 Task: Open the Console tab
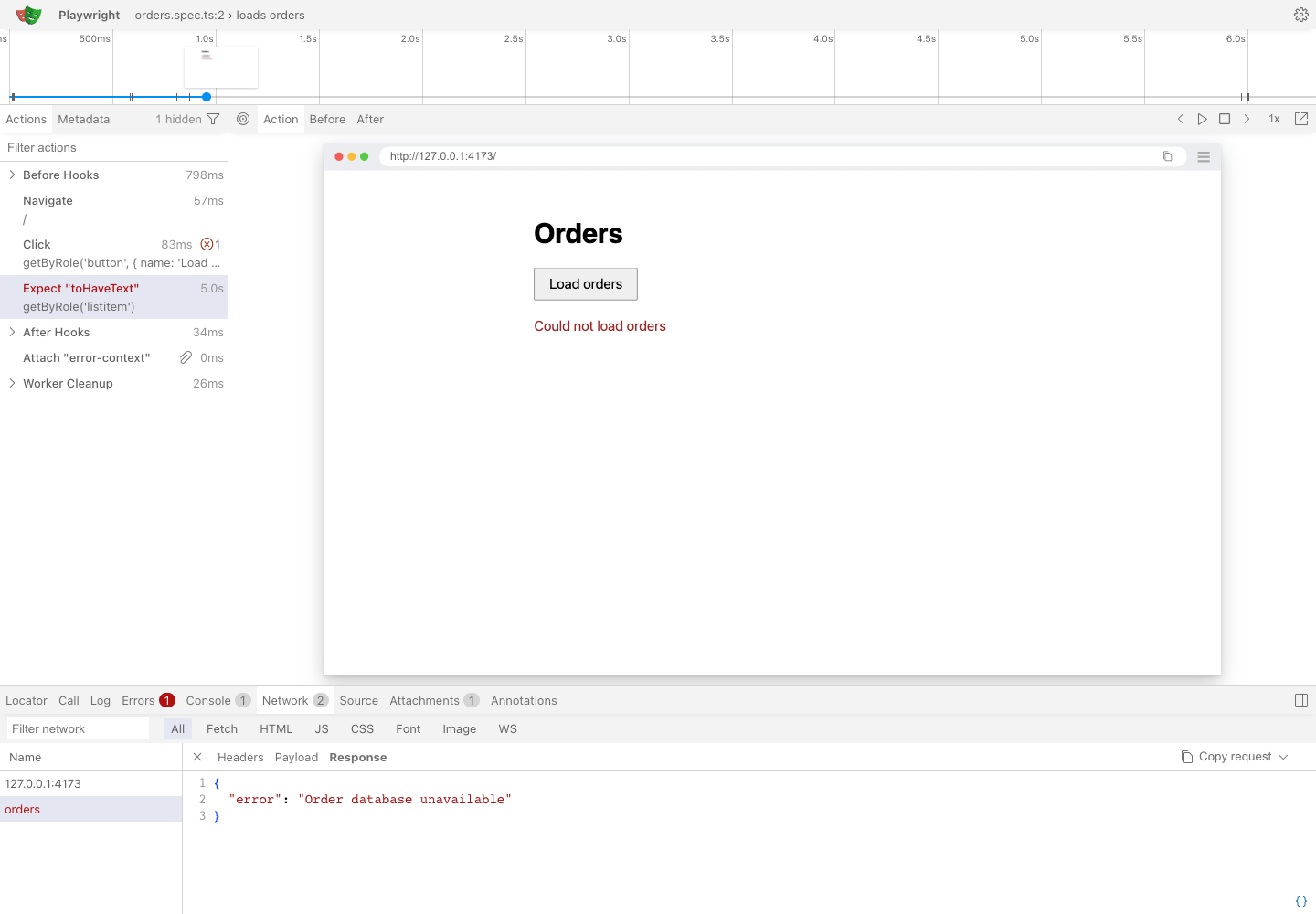[218, 700]
